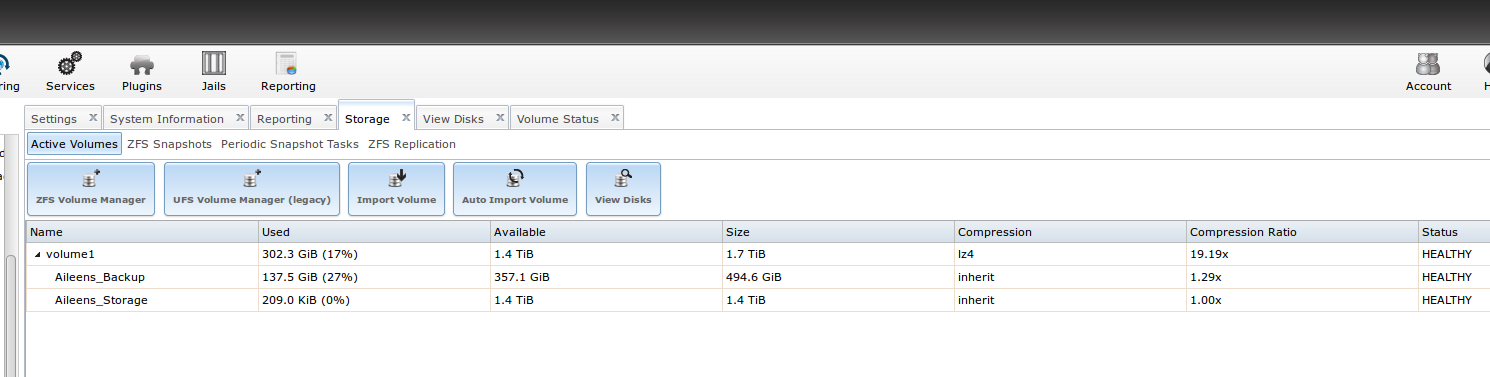
Task: Collapse the volume1 tree node
Action: pos(38,255)
